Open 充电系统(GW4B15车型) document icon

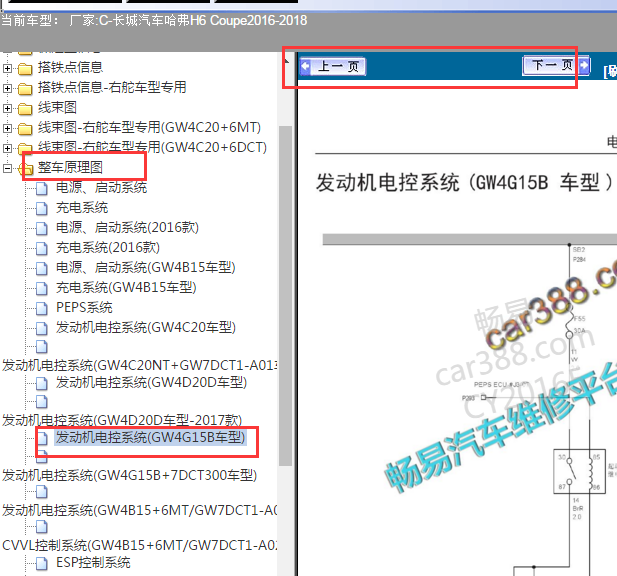coord(42,288)
